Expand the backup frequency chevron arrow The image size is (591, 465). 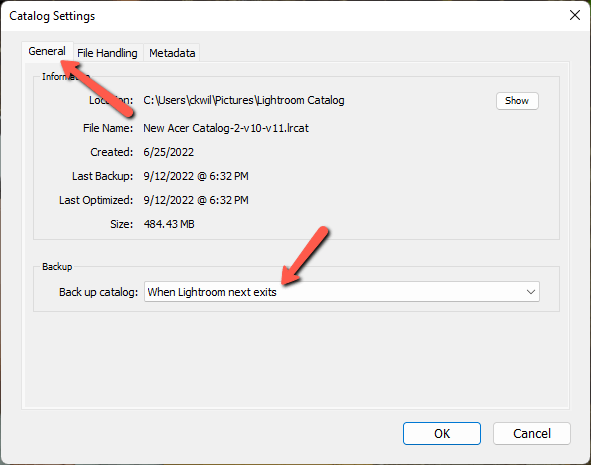click(x=531, y=292)
